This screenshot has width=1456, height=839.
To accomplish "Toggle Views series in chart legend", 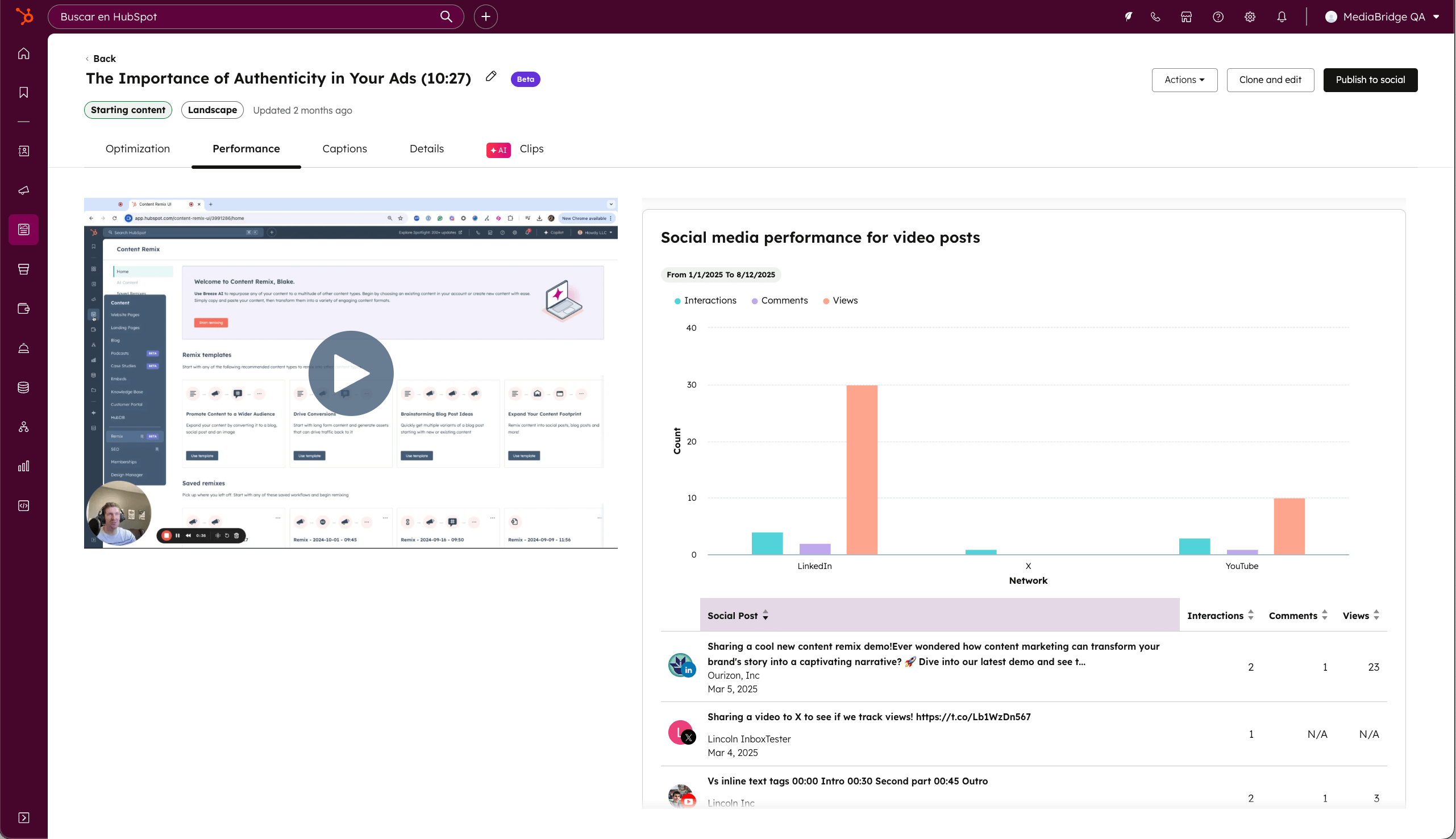I will 840,301.
